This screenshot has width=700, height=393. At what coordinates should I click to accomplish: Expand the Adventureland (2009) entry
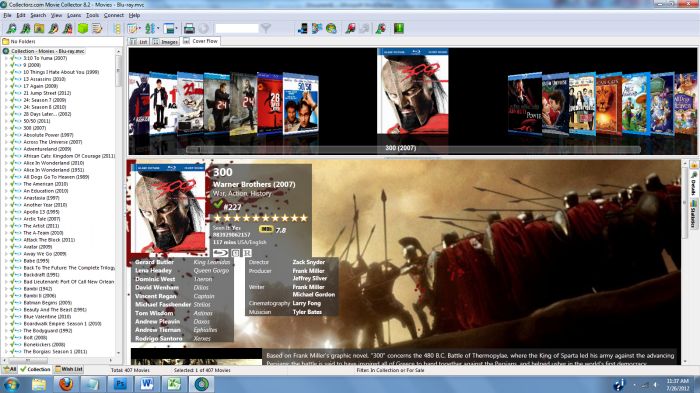point(6,149)
